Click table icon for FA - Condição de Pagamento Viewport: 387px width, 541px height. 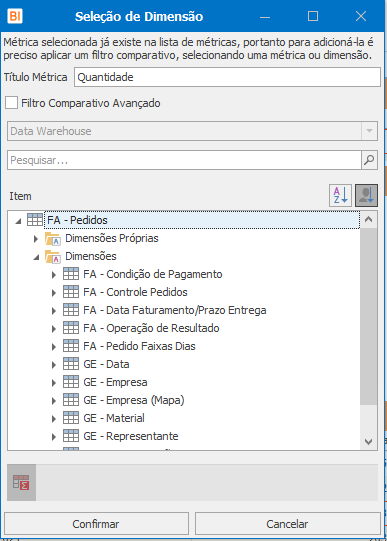[71, 274]
